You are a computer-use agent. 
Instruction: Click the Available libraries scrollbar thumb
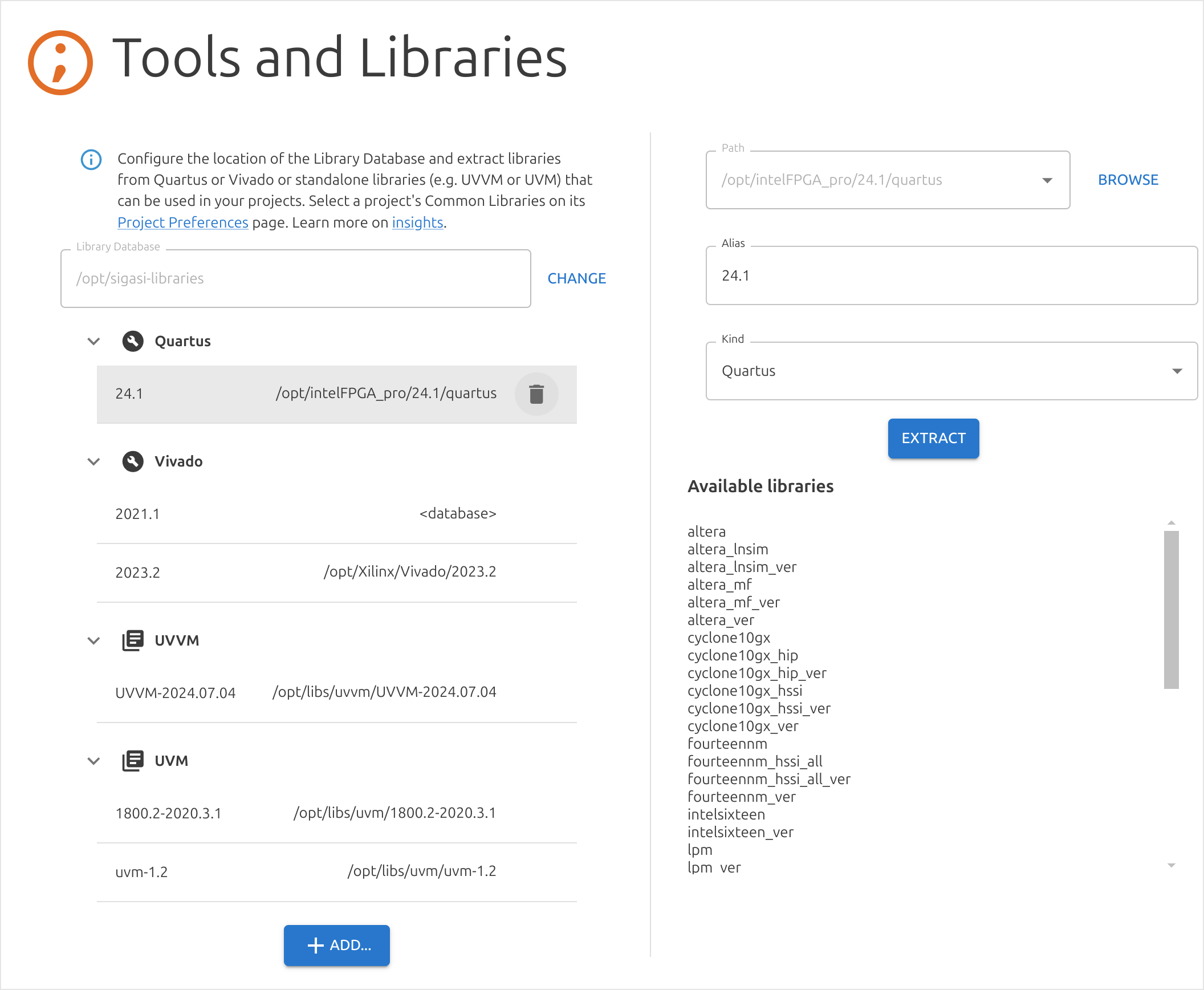pos(1172,610)
